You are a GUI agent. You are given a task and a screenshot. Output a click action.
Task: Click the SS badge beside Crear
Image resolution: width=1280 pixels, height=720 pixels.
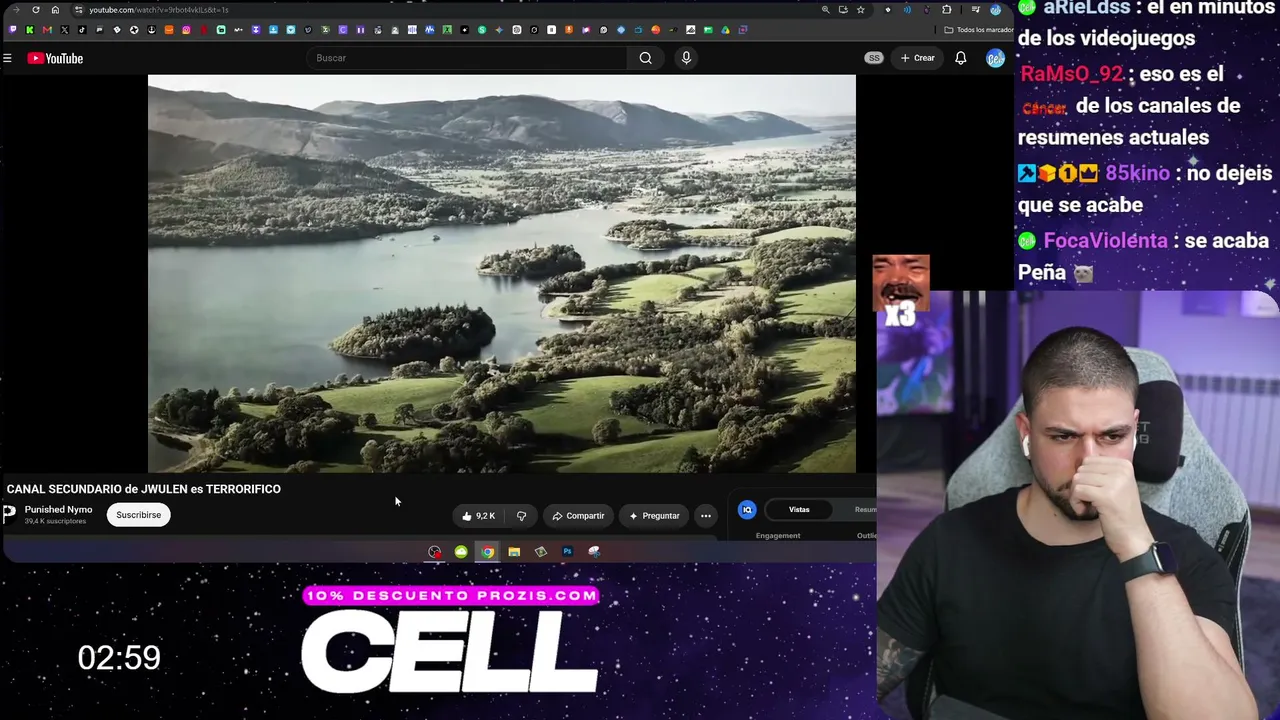[874, 58]
